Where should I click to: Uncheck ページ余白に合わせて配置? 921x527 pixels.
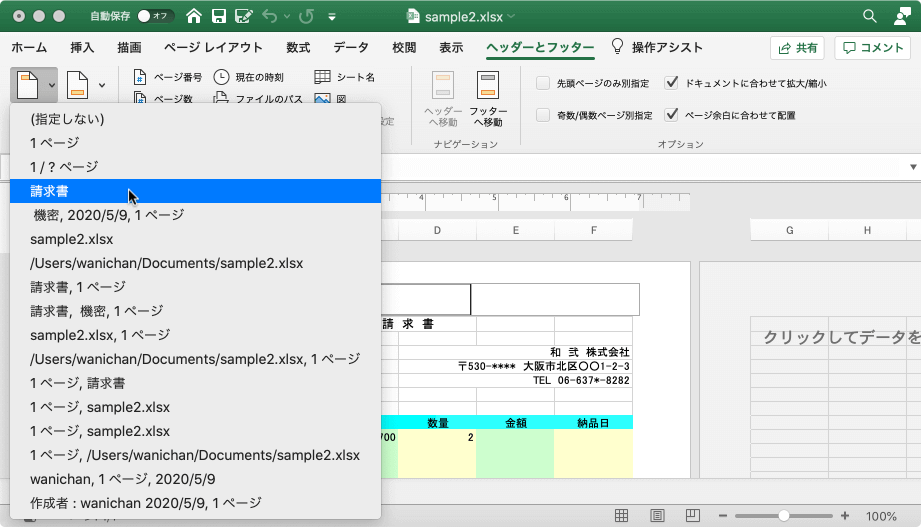[x=671, y=114]
